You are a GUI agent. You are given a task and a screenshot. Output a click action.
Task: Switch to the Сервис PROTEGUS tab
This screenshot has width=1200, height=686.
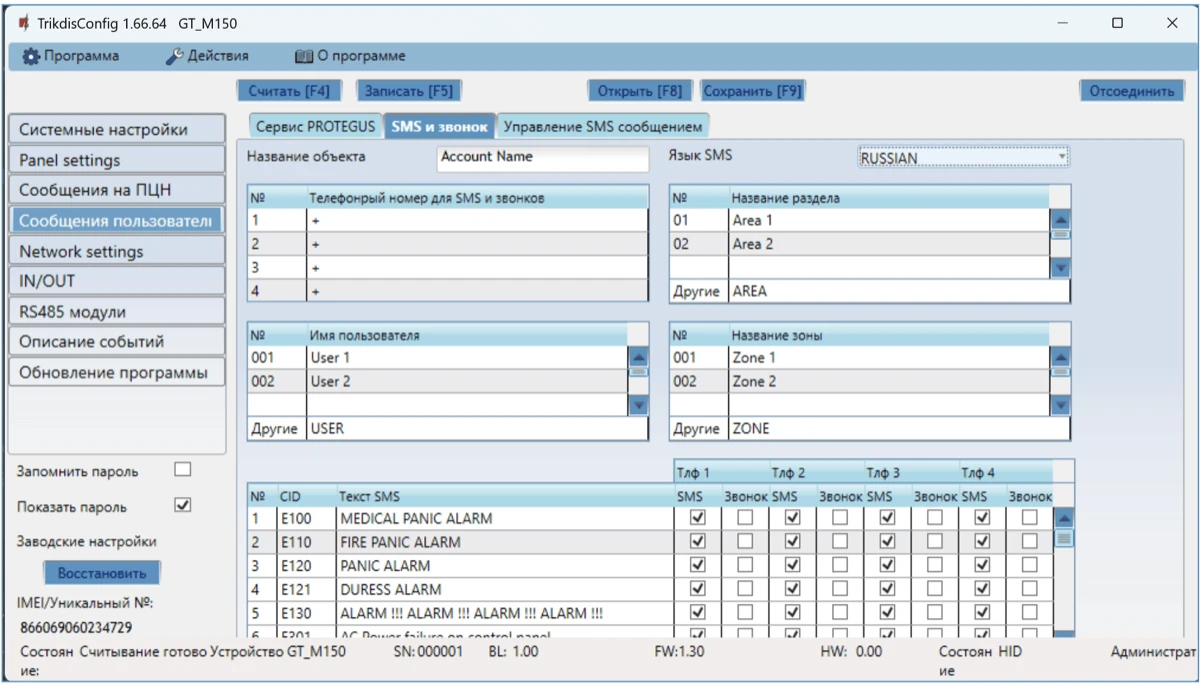315,126
